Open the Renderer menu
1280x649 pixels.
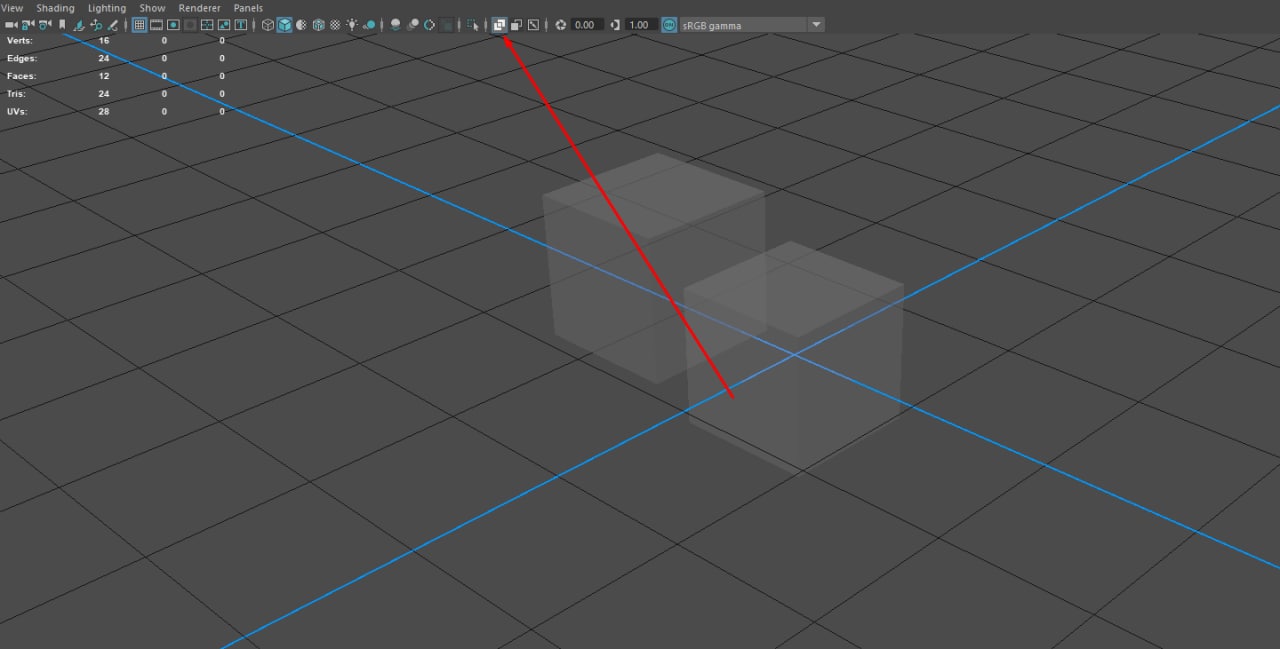point(199,8)
